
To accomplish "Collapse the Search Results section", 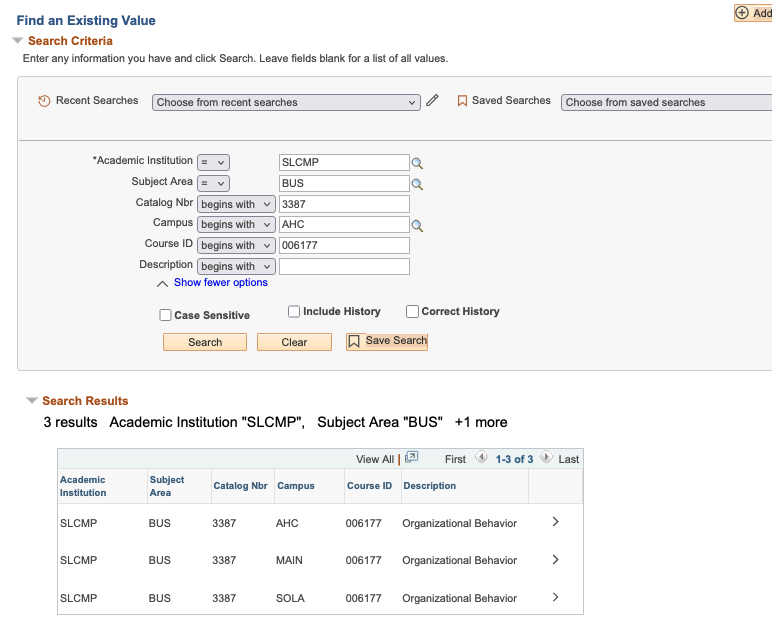I will pyautogui.click(x=31, y=401).
